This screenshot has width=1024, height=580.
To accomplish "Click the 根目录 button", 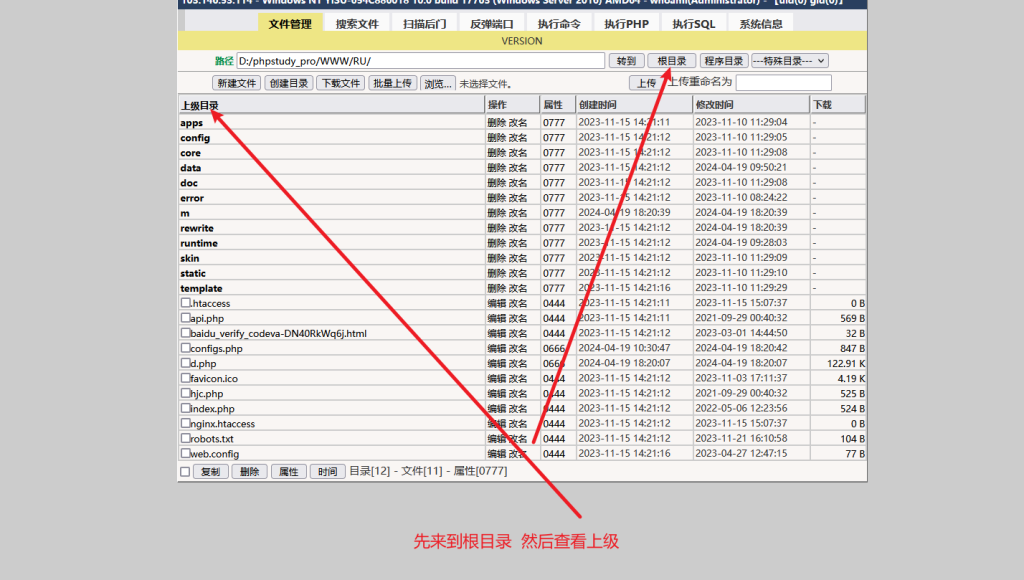I will pyautogui.click(x=671, y=61).
